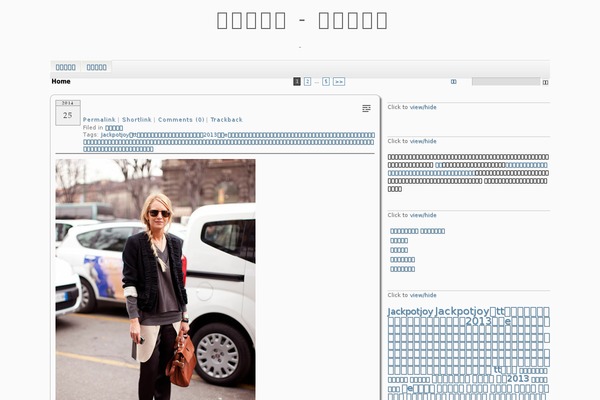
Task: Open the Jackpotjoy tag link in post Tags line
Action: point(114,135)
